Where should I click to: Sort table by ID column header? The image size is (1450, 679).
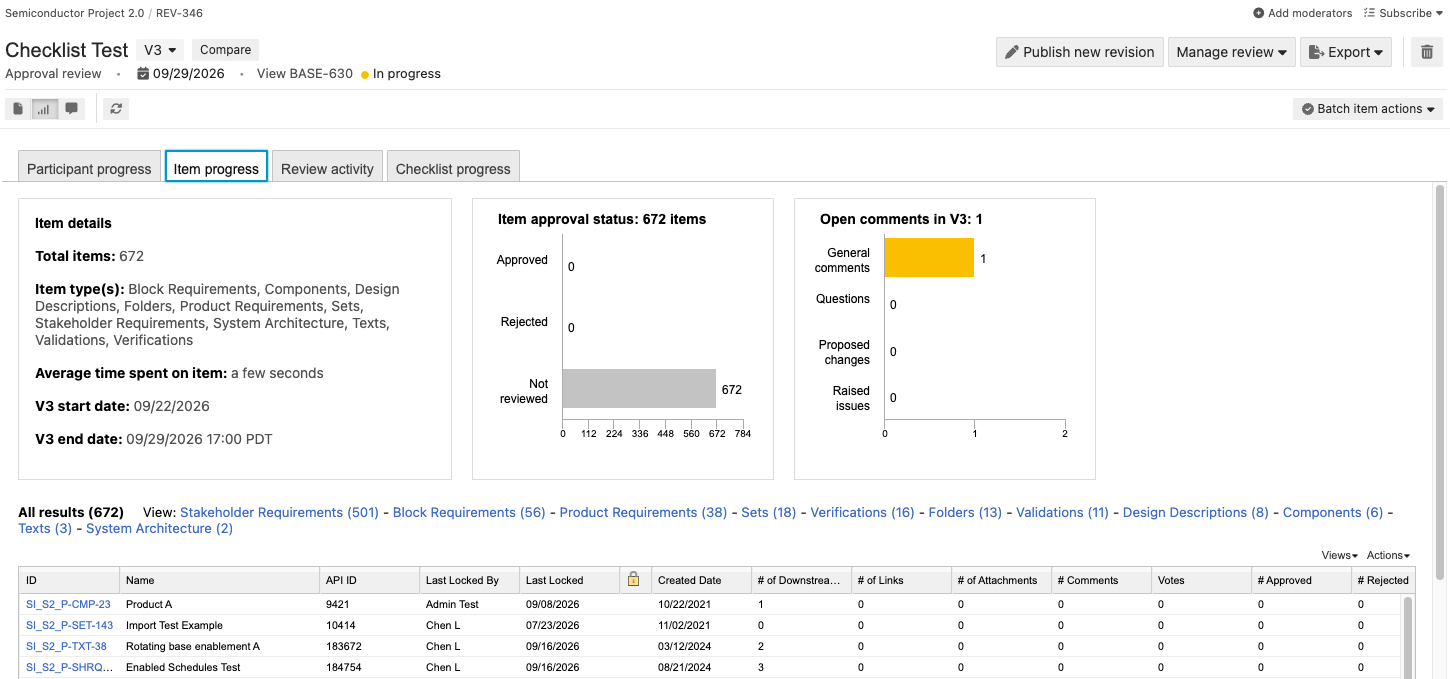[69, 580]
